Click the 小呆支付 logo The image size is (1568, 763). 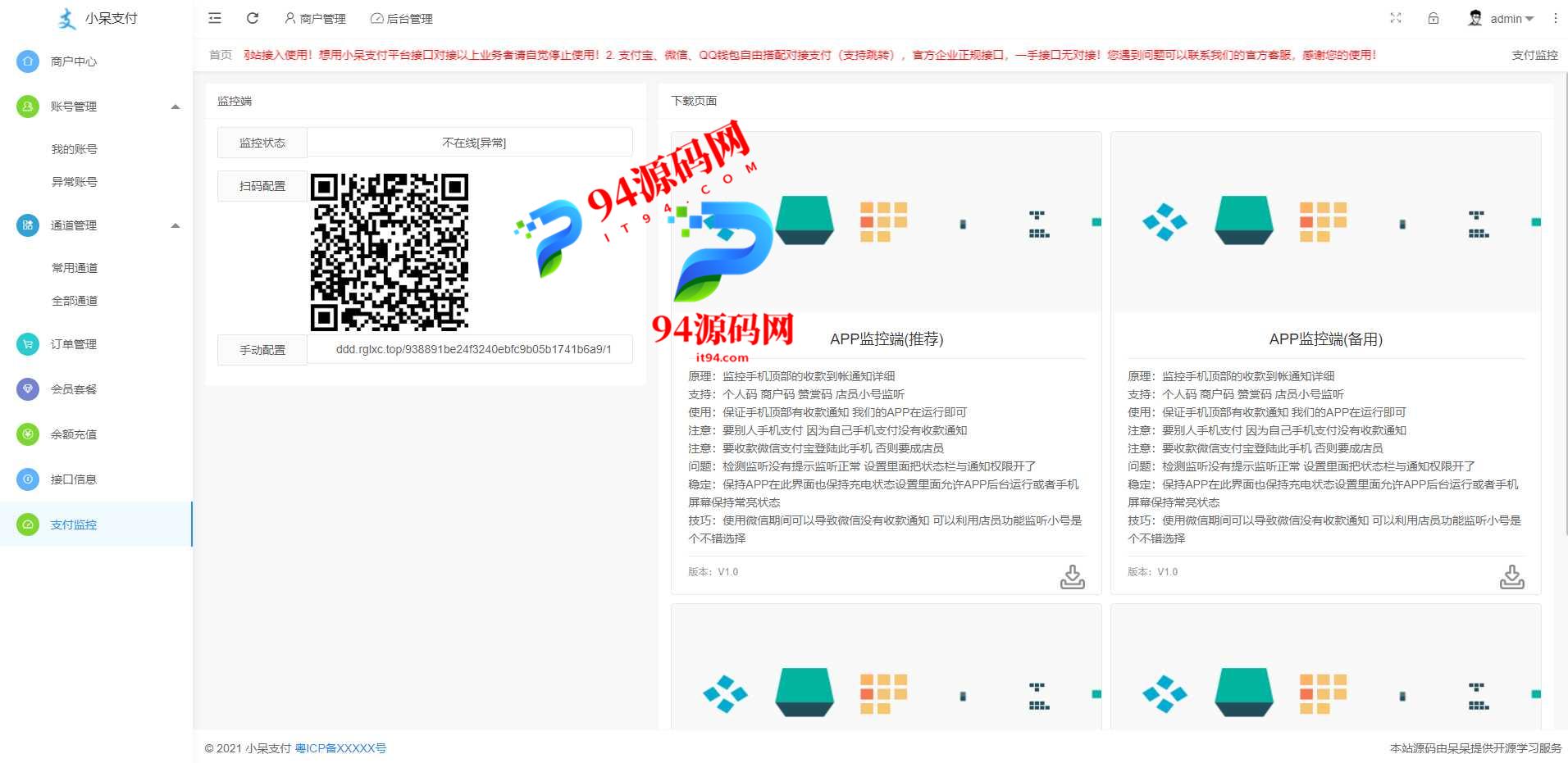point(98,18)
